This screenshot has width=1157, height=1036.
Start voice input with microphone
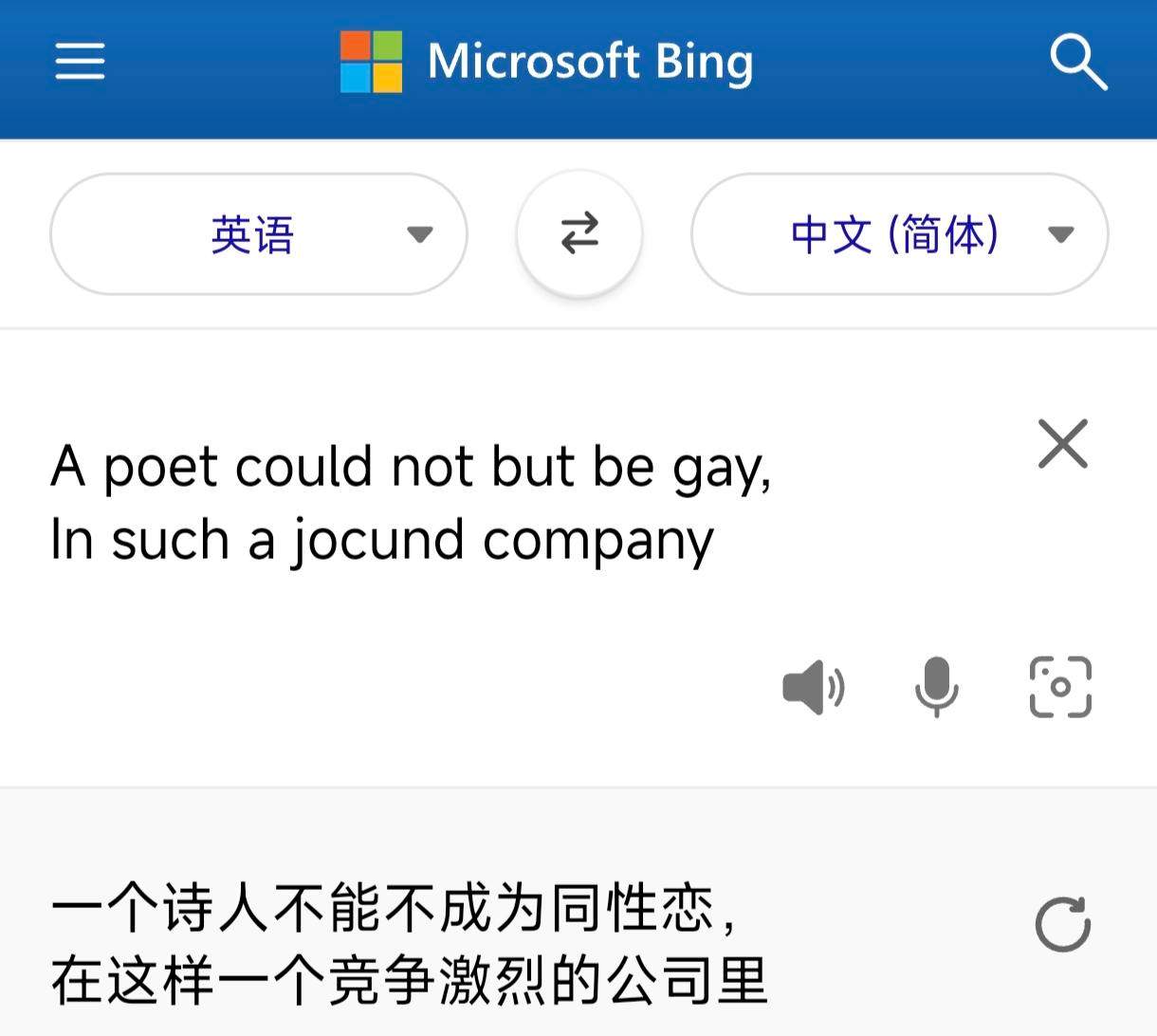[936, 686]
